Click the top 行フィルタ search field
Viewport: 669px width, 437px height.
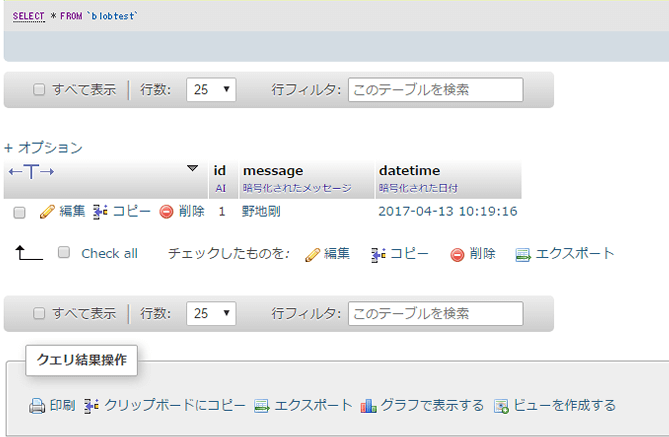click(x=436, y=90)
